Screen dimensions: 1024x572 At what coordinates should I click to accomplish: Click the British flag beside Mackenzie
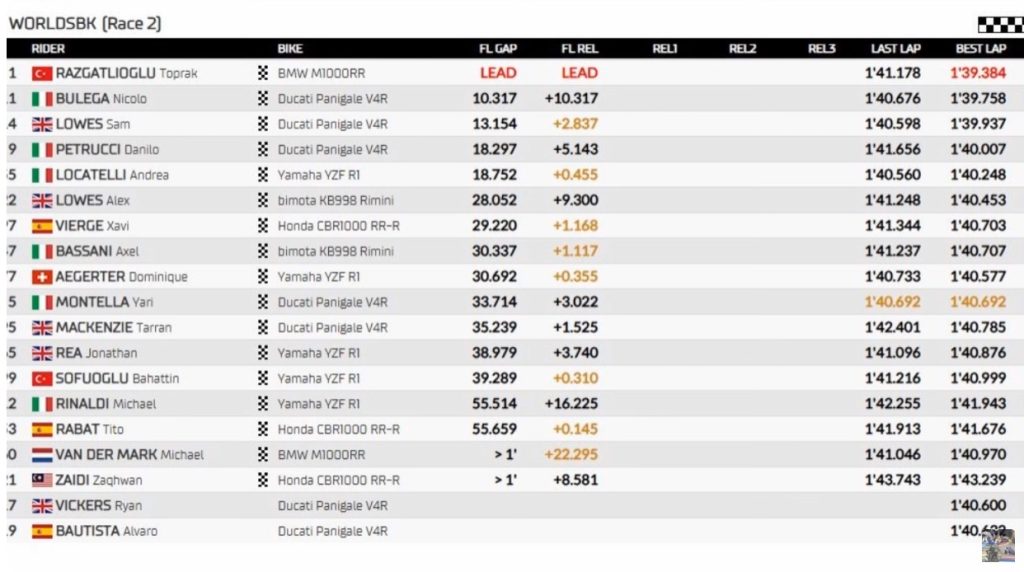(x=42, y=328)
